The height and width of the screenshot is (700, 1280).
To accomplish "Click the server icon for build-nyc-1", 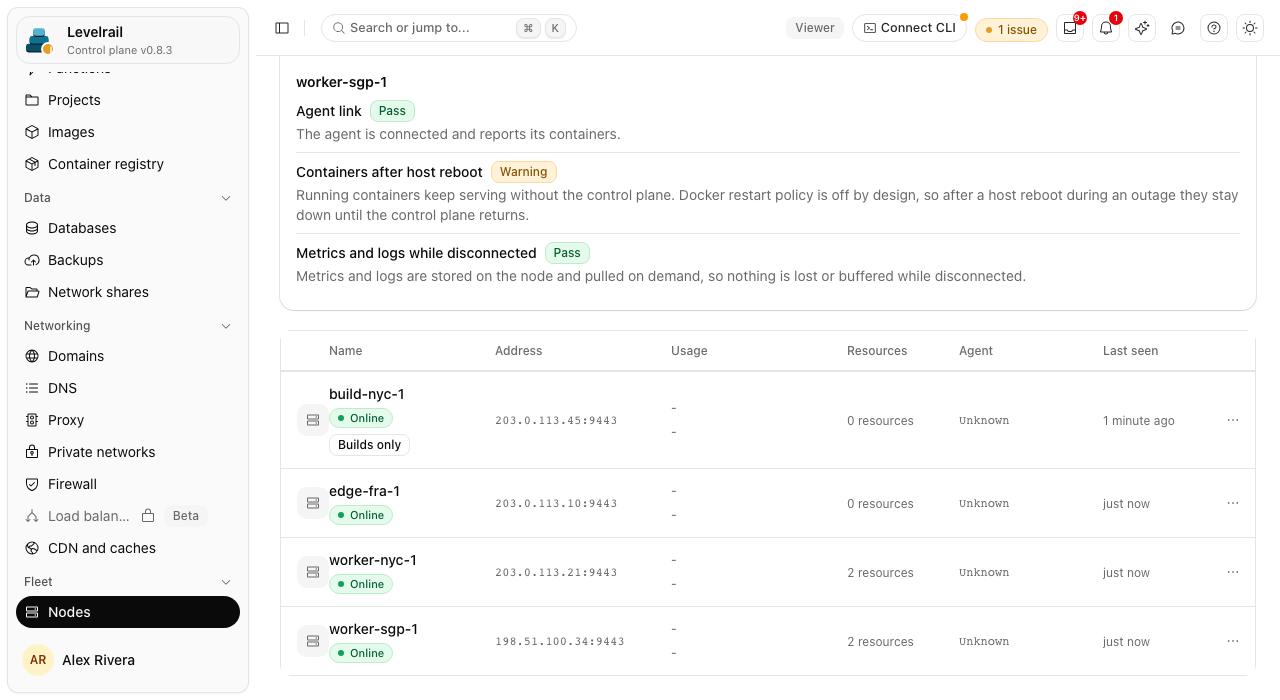I will (x=312, y=420).
